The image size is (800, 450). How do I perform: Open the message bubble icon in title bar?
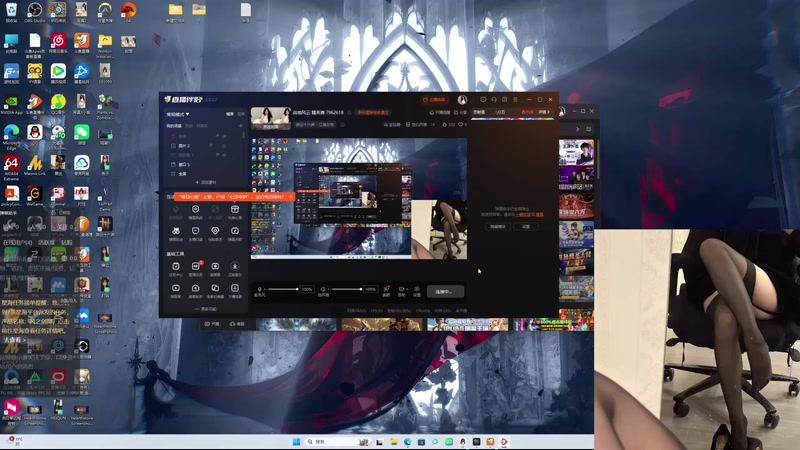click(x=483, y=99)
